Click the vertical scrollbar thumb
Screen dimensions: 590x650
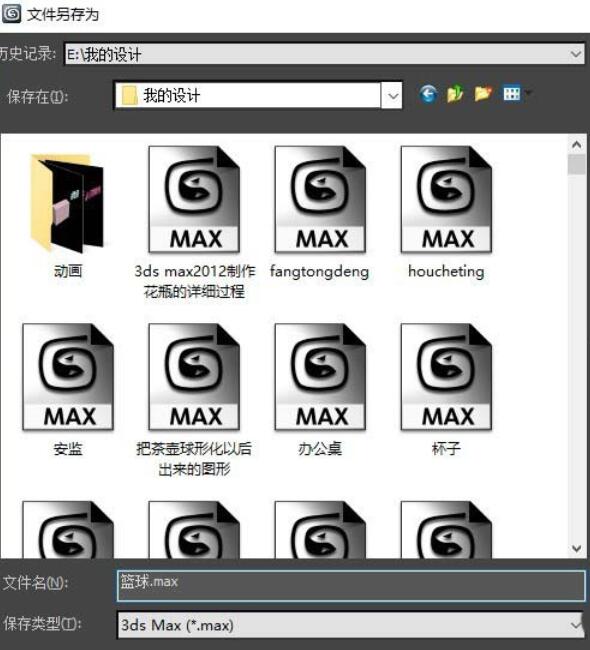click(576, 165)
